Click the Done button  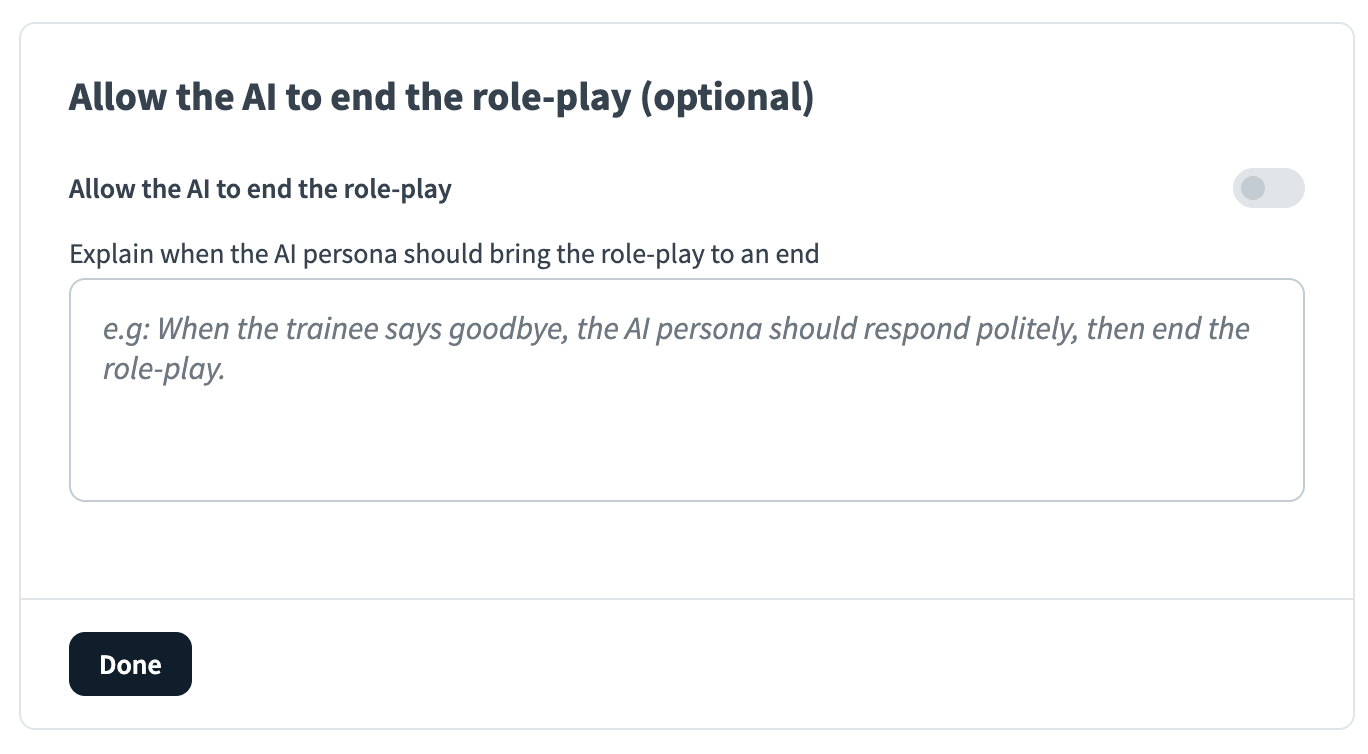130,664
